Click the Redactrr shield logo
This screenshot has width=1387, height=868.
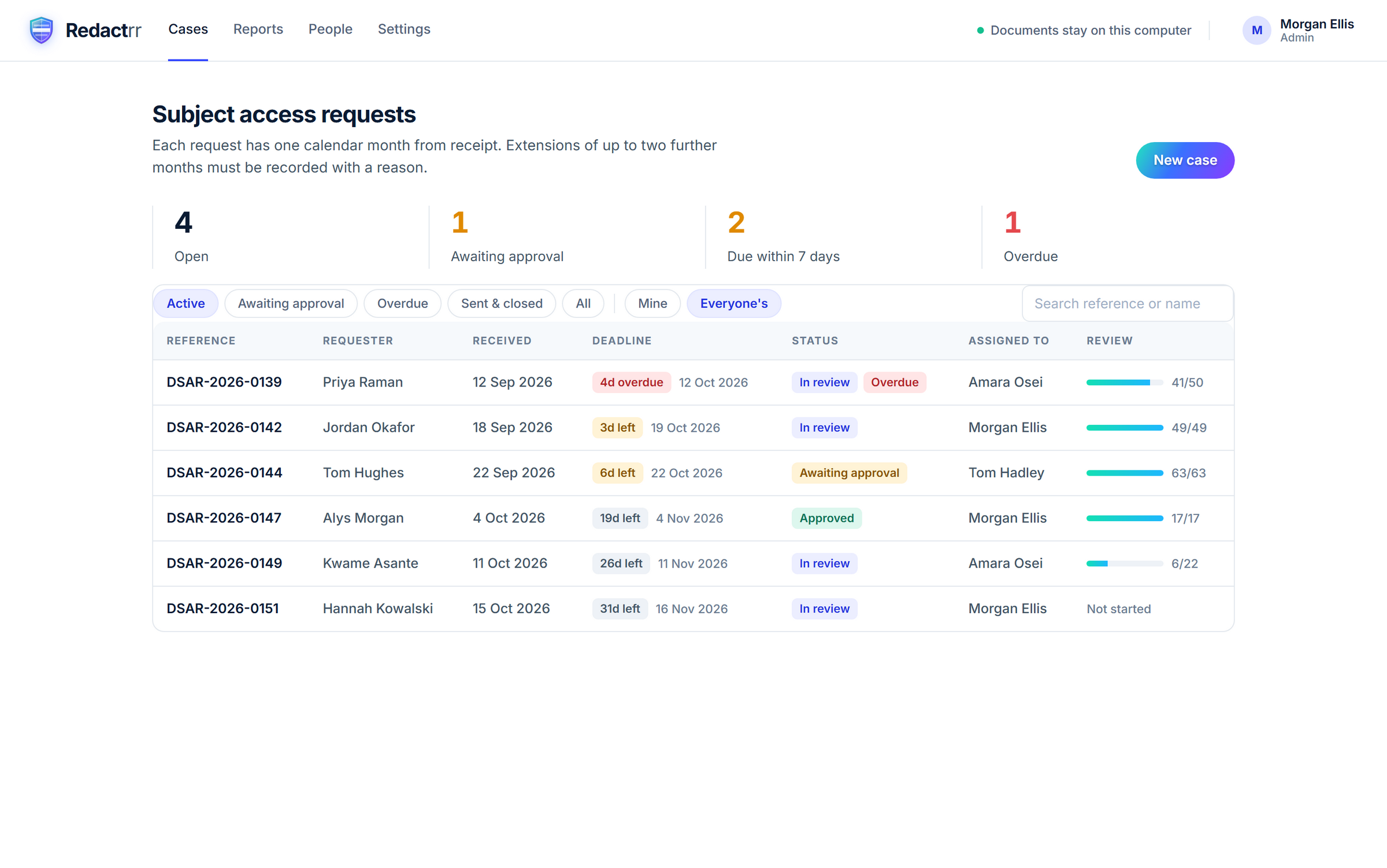pyautogui.click(x=42, y=30)
